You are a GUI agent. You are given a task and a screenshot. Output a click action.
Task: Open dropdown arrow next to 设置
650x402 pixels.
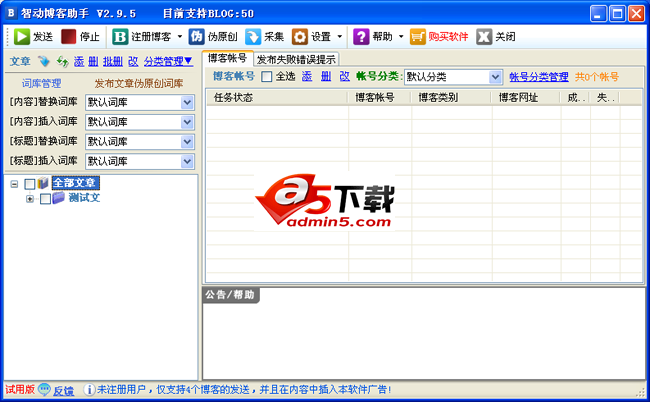tap(340, 36)
